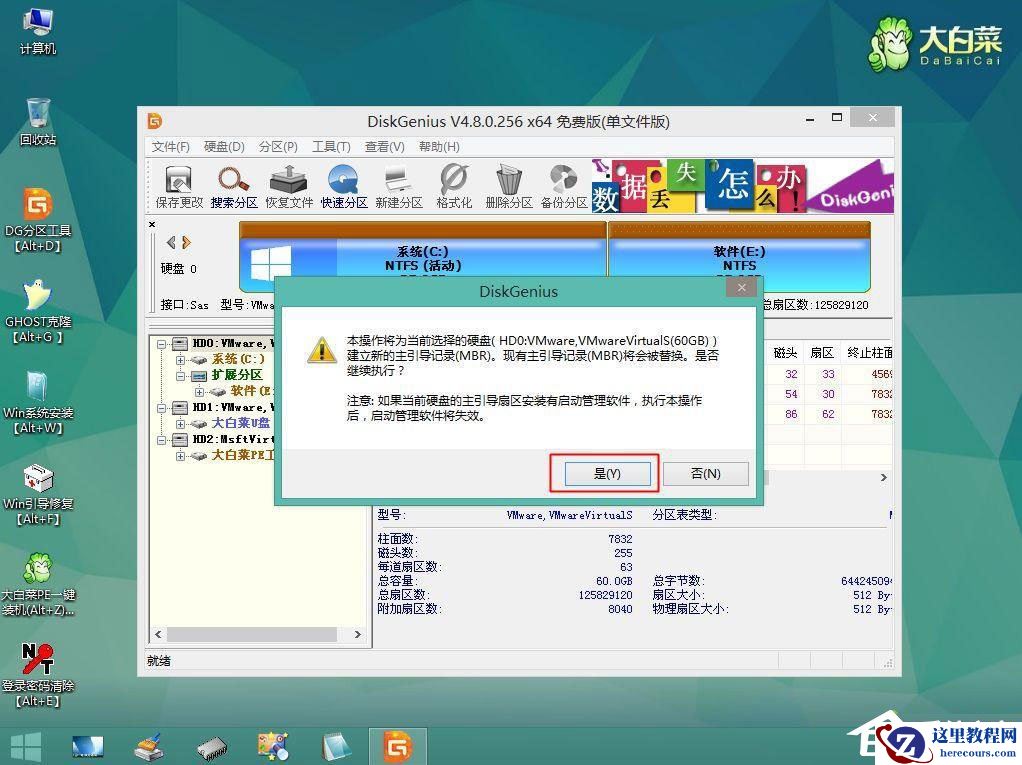The image size is (1022, 765).
Task: Select the 软件(E:) partition block
Action: (739, 258)
